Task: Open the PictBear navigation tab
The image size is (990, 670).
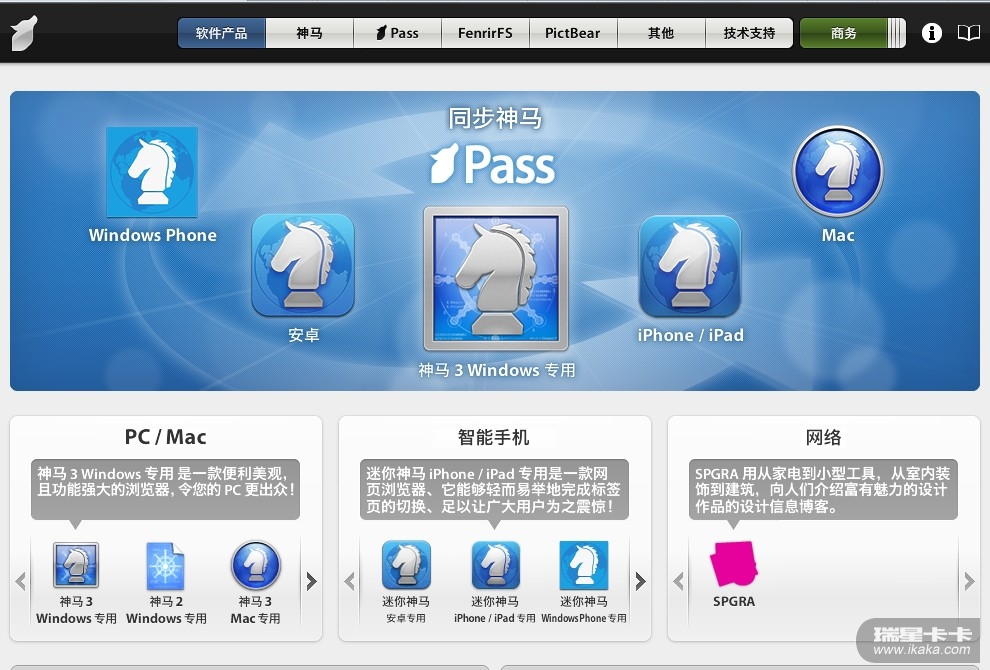Action: pyautogui.click(x=573, y=33)
